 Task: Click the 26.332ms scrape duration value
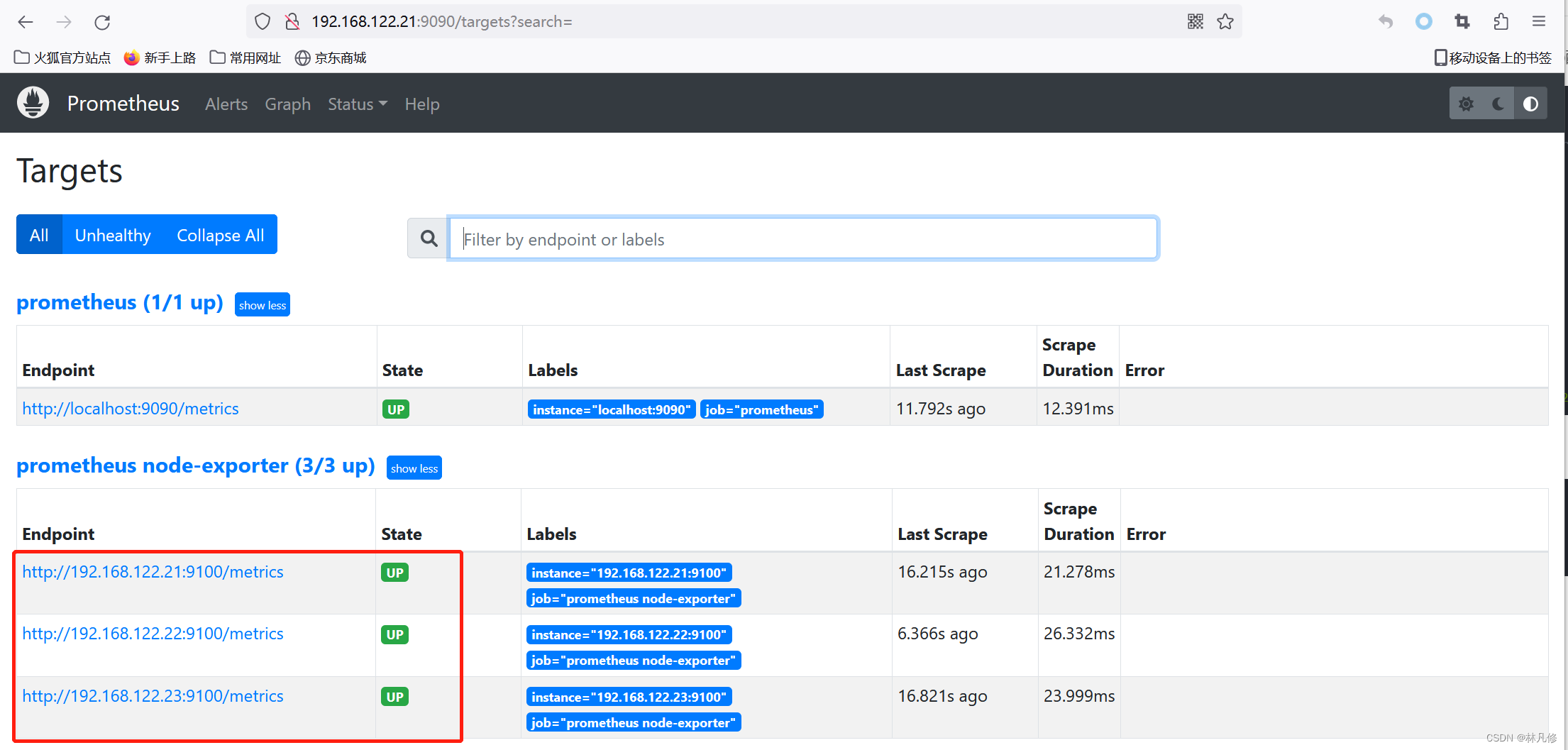(1079, 634)
